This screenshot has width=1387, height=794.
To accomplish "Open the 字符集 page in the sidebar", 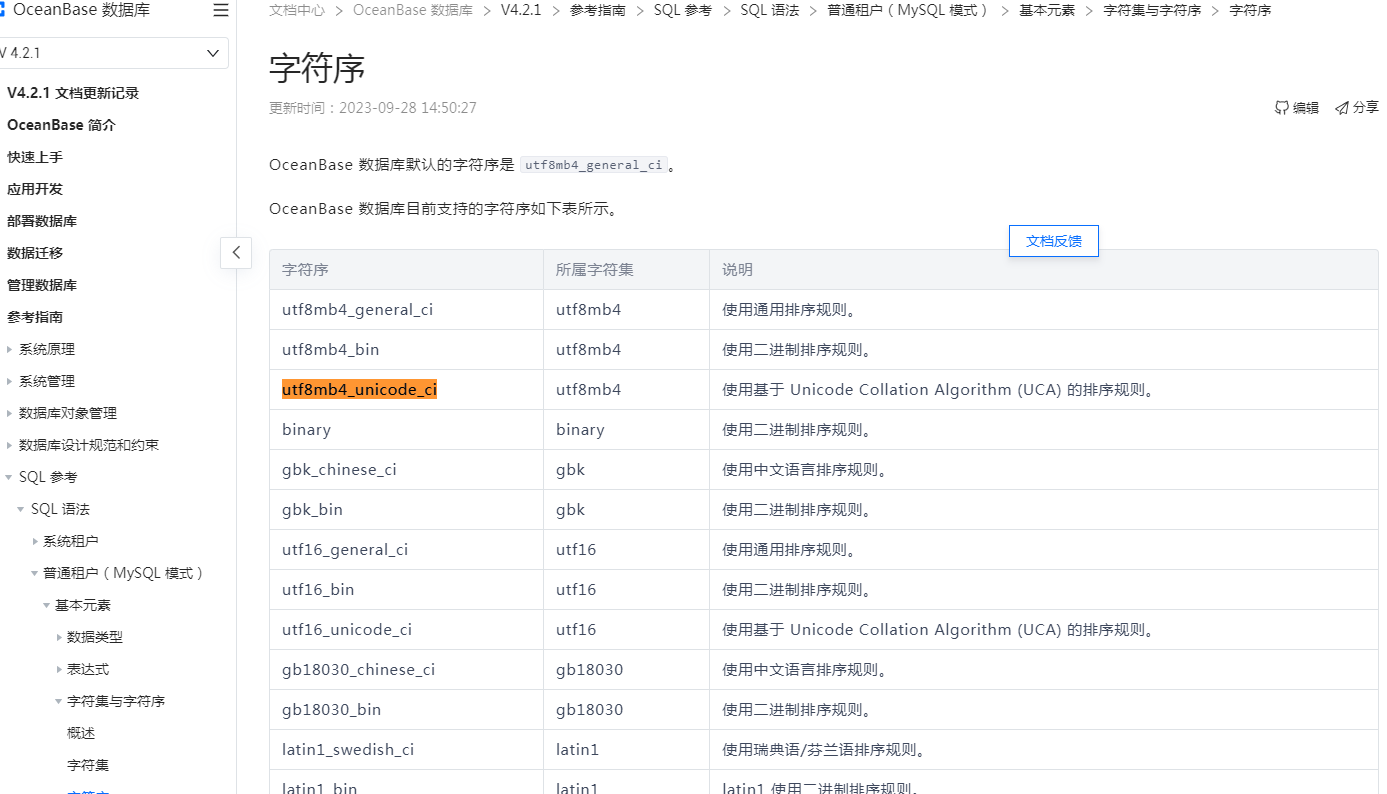I will pos(88,765).
